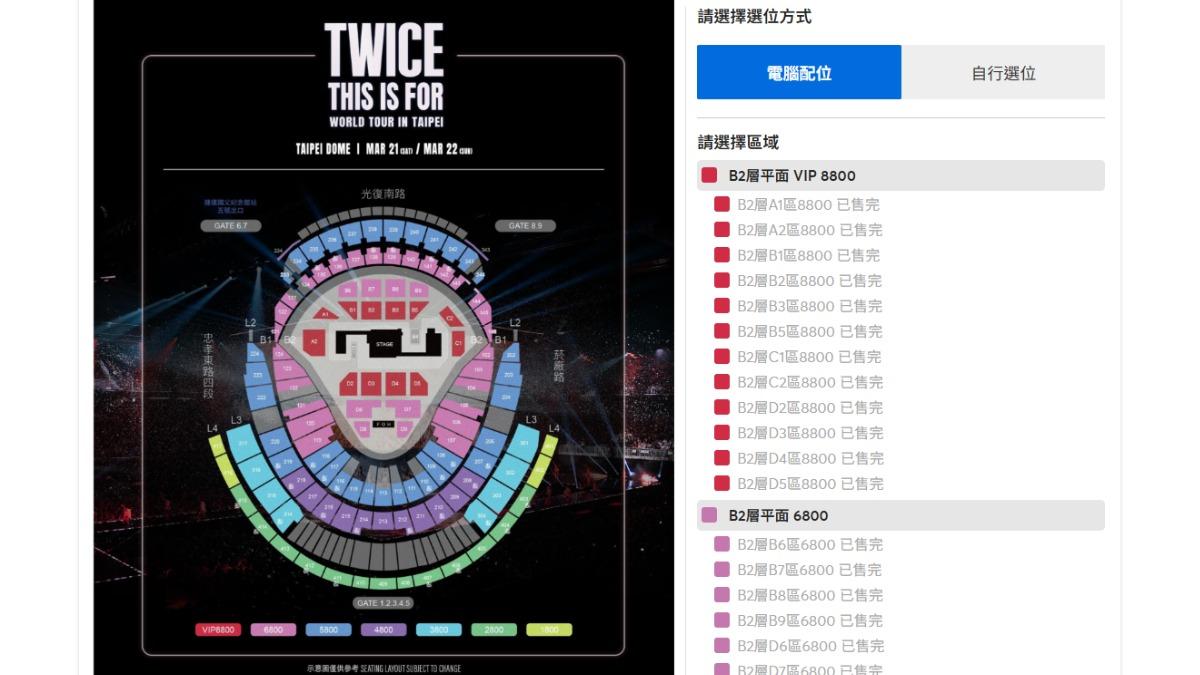Click the cyan 3800 legend chip on the map
The width and height of the screenshot is (1200, 675).
click(437, 629)
